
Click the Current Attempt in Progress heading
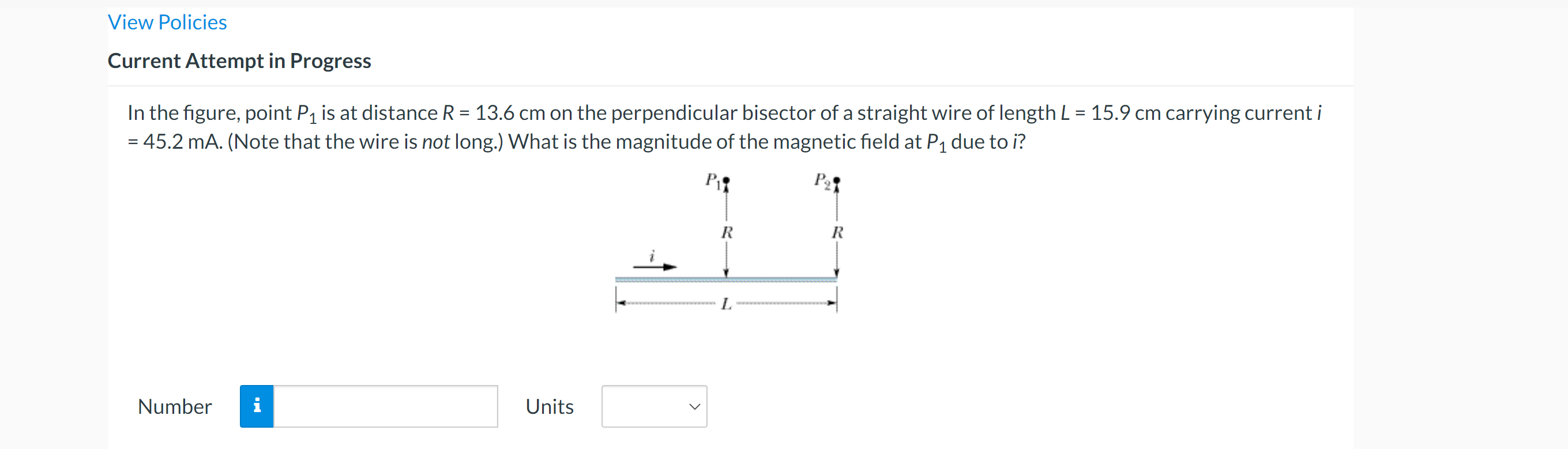239,61
